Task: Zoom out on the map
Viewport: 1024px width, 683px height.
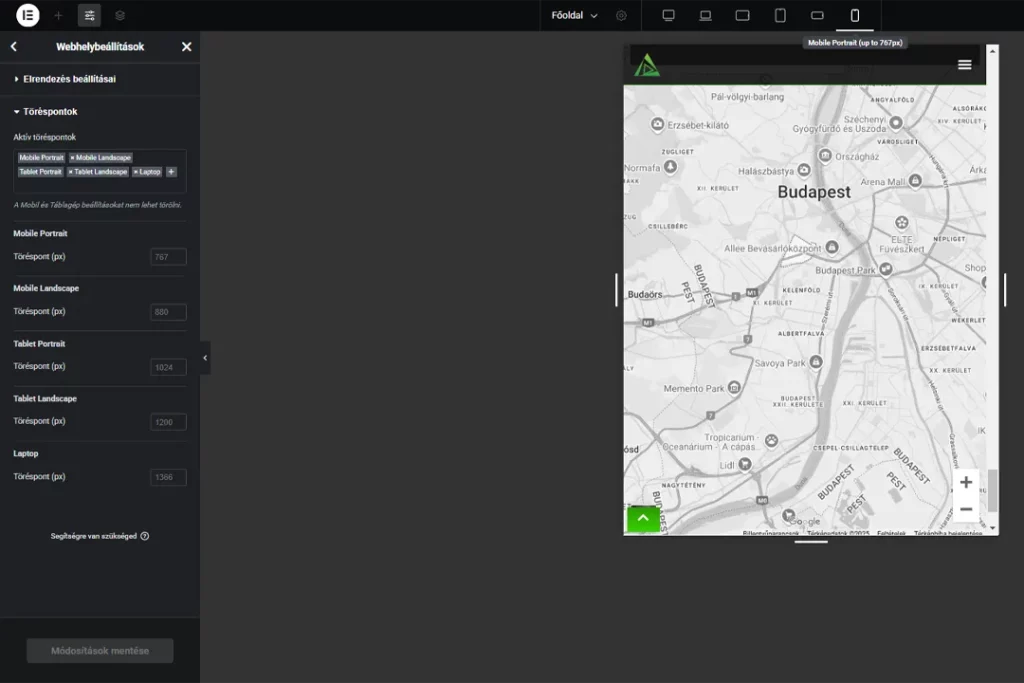Action: pyautogui.click(x=966, y=509)
